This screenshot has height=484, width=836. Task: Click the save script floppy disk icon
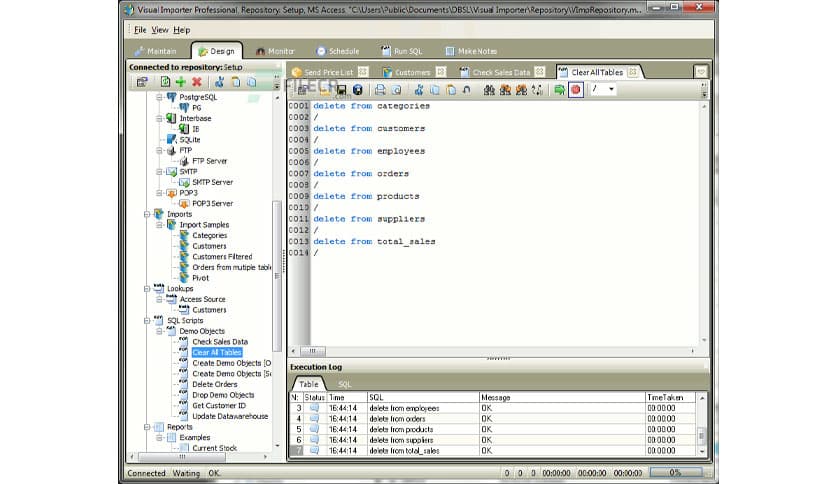tap(341, 90)
